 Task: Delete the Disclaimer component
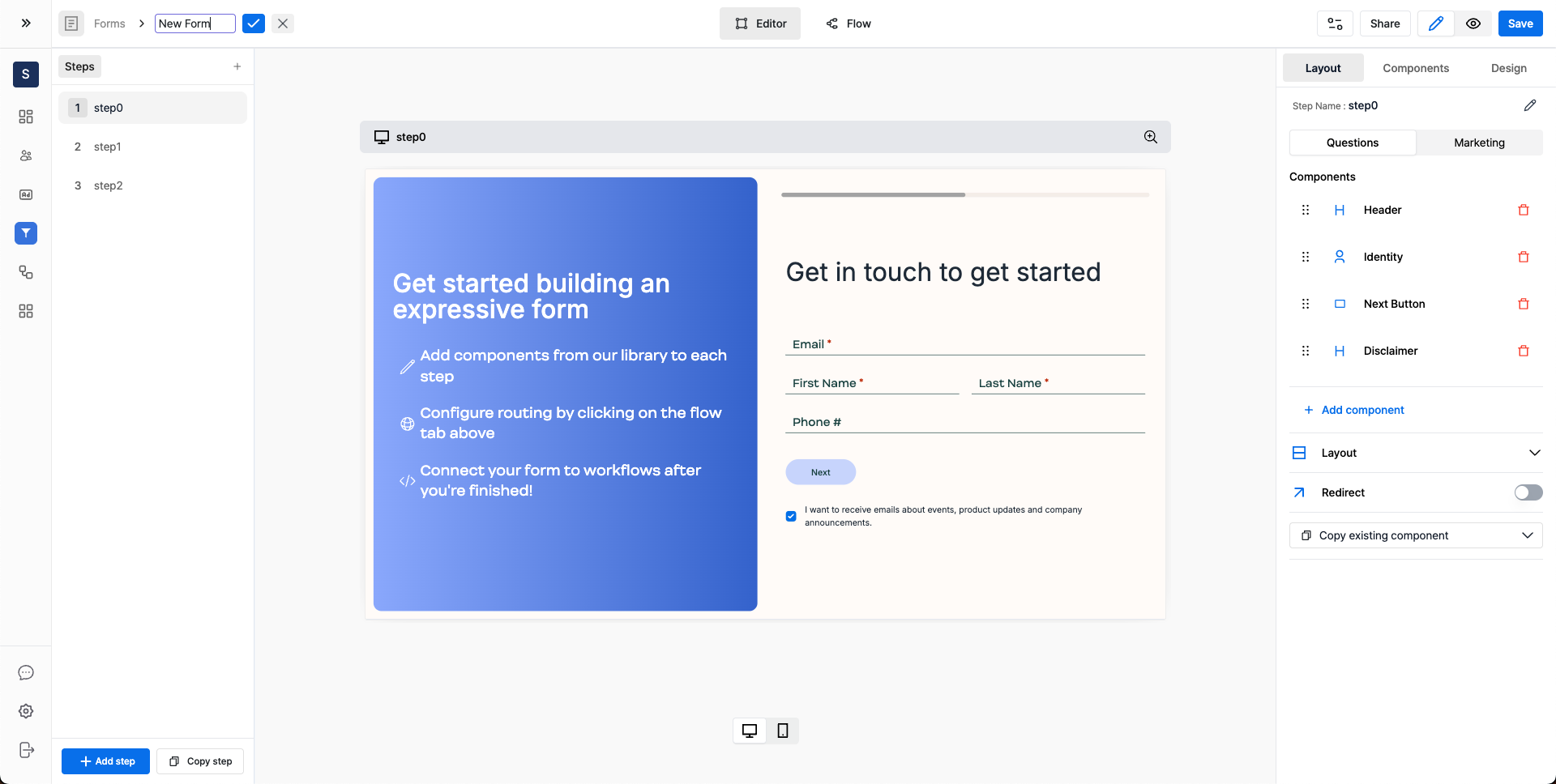[x=1524, y=351]
